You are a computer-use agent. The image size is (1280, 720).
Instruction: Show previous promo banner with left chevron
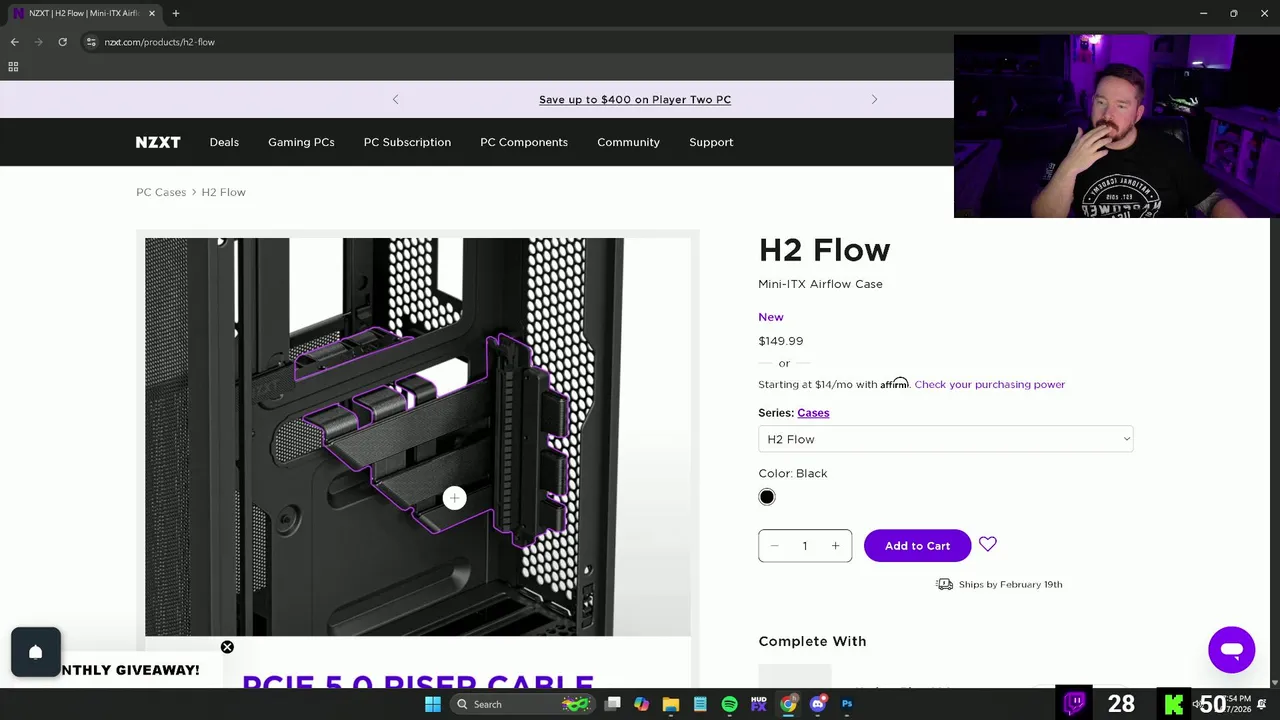pos(395,99)
